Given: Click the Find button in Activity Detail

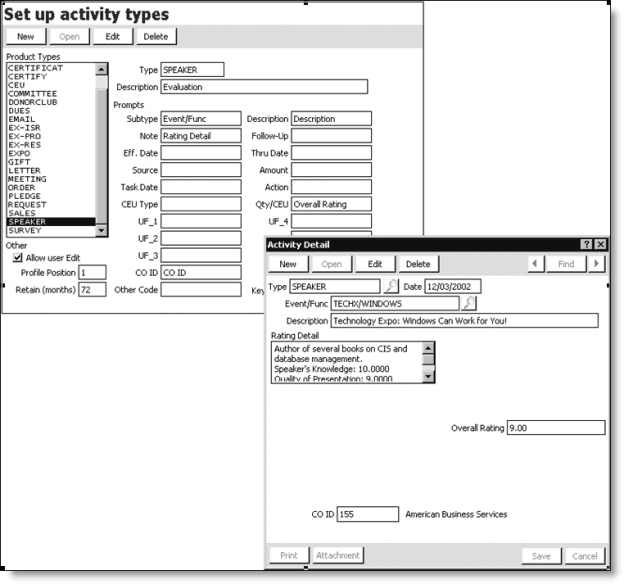Looking at the screenshot, I should pyautogui.click(x=566, y=264).
